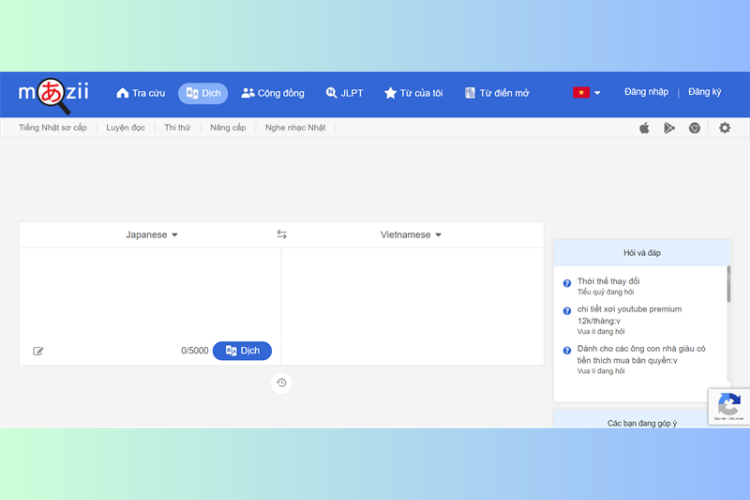Screen dimensions: 750x500
Task: Click the Japanese text input area
Action: click(x=150, y=292)
